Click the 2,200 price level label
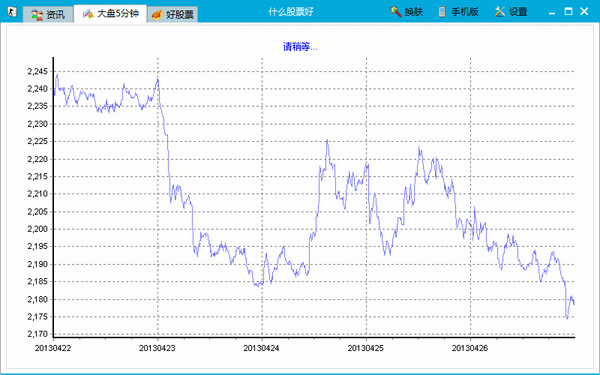The width and height of the screenshot is (600, 375). tap(37, 229)
